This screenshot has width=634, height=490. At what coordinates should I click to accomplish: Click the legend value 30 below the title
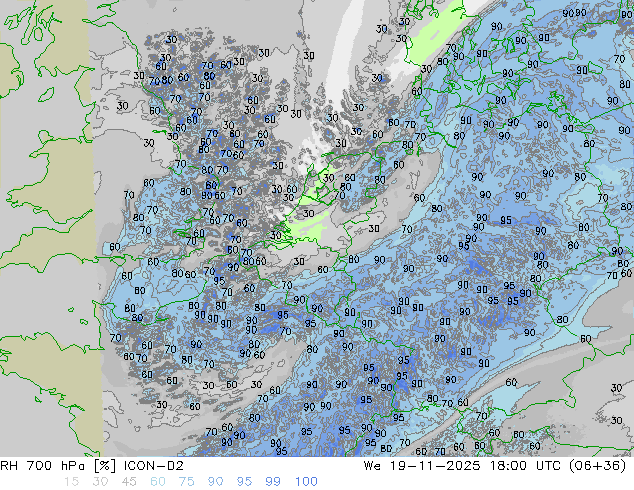click(100, 482)
